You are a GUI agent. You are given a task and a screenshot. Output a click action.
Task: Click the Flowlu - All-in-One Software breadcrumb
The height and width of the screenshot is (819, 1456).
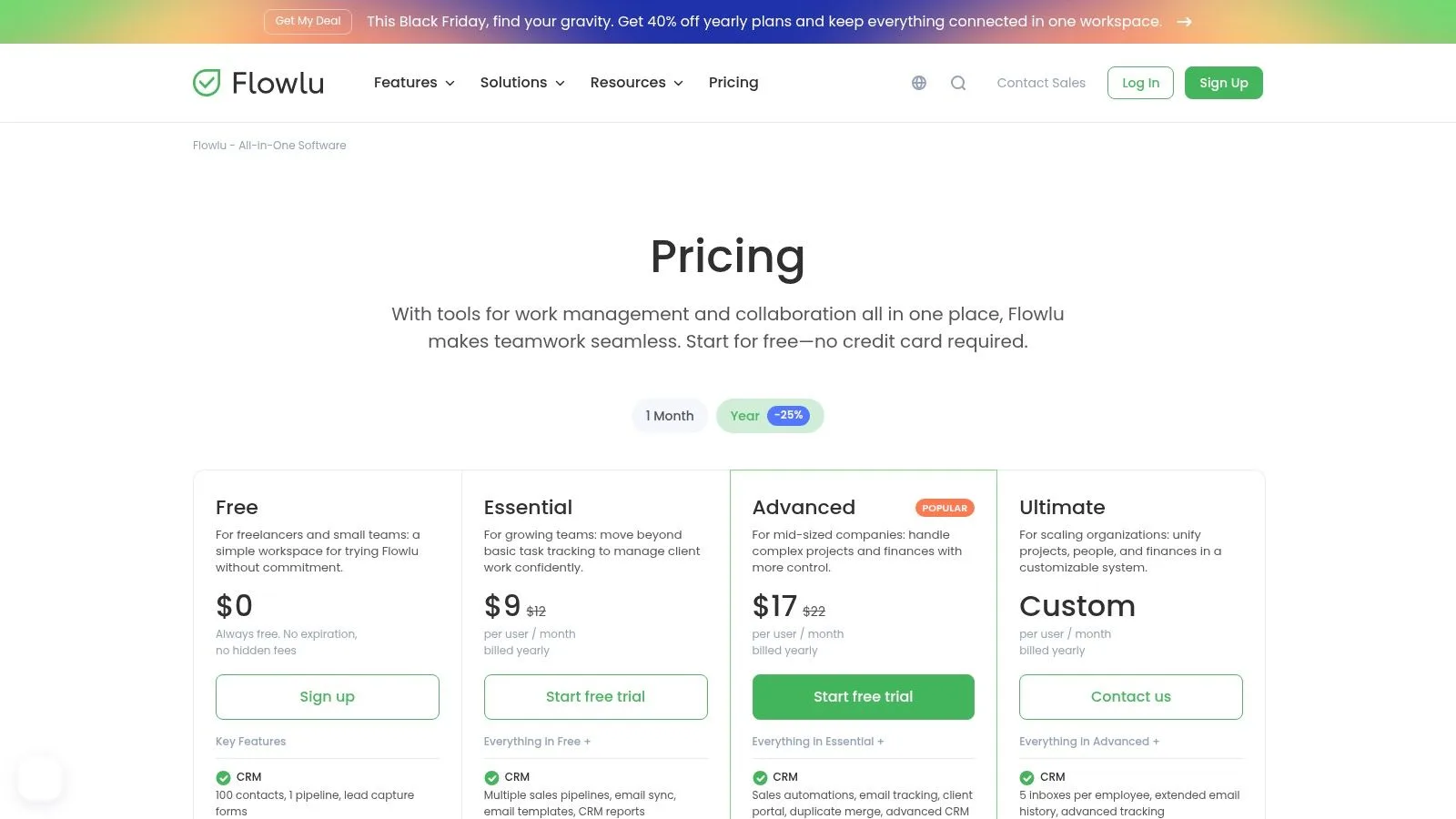click(269, 146)
